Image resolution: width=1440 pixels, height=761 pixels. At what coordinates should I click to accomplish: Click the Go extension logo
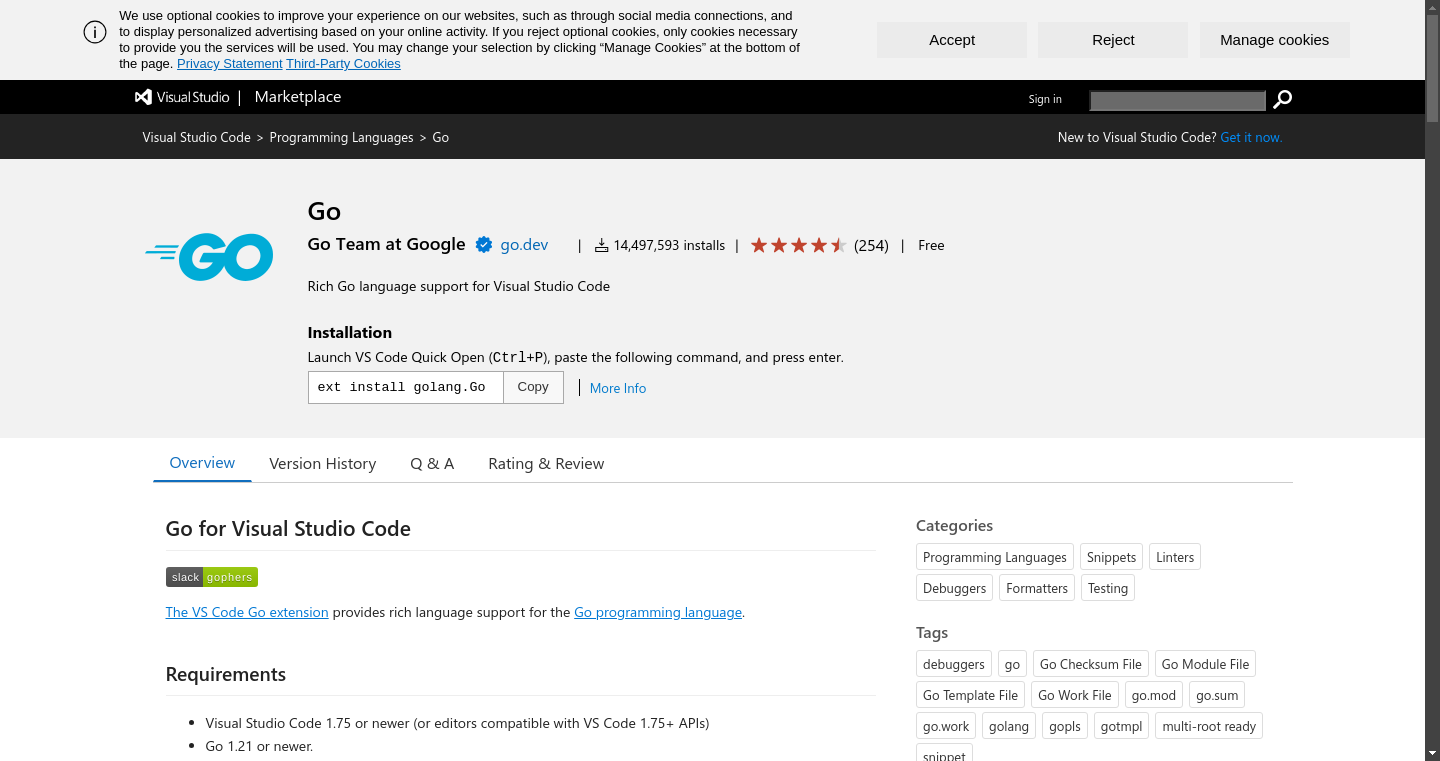(209, 257)
